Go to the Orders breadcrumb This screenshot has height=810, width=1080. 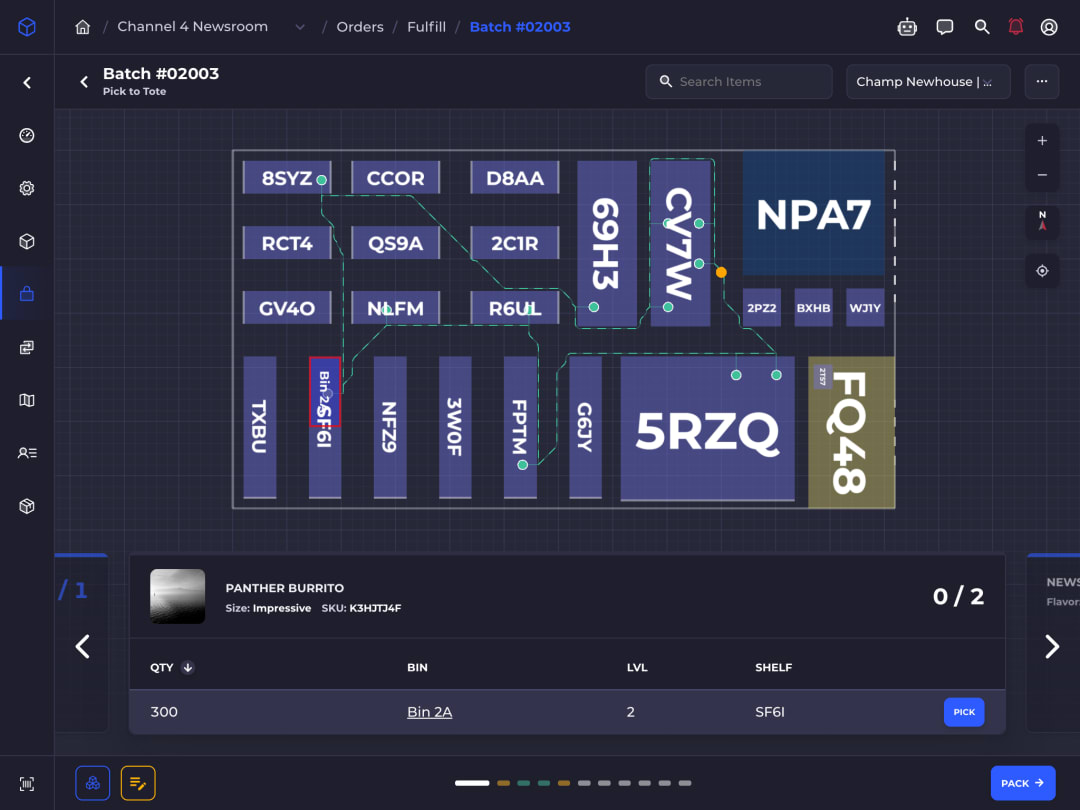click(360, 27)
